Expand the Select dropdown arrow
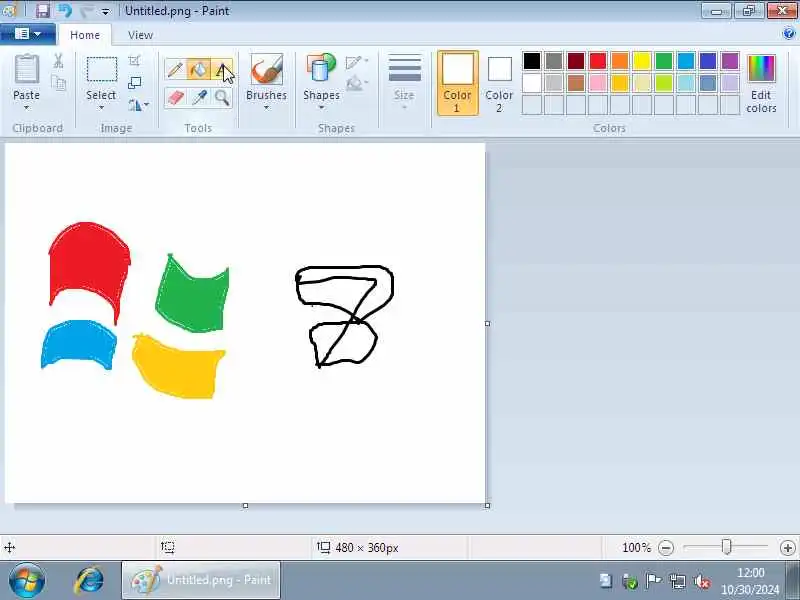This screenshot has height=600, width=800. [101, 108]
